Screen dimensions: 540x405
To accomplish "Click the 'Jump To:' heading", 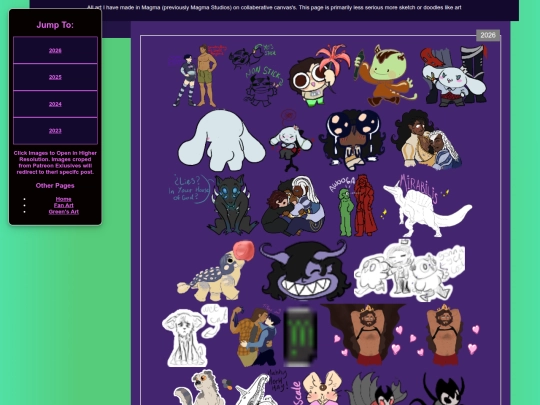I will click(55, 25).
